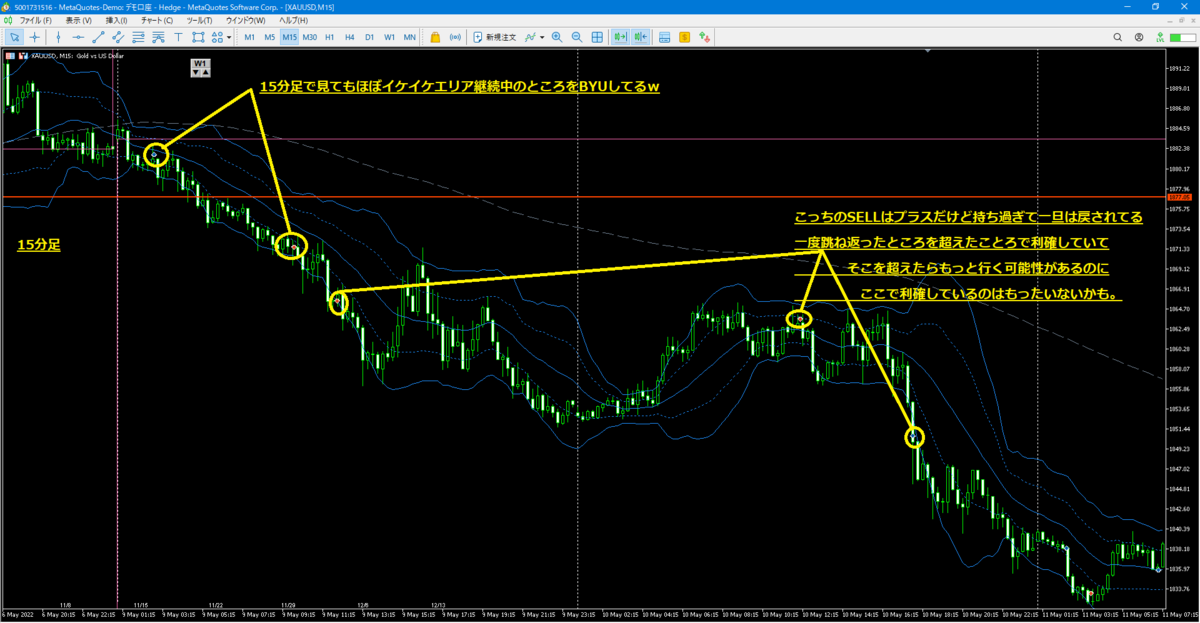Image resolution: width=1200 pixels, height=623 pixels.
Task: Open the ファイル (F) menu
Action: click(35, 20)
